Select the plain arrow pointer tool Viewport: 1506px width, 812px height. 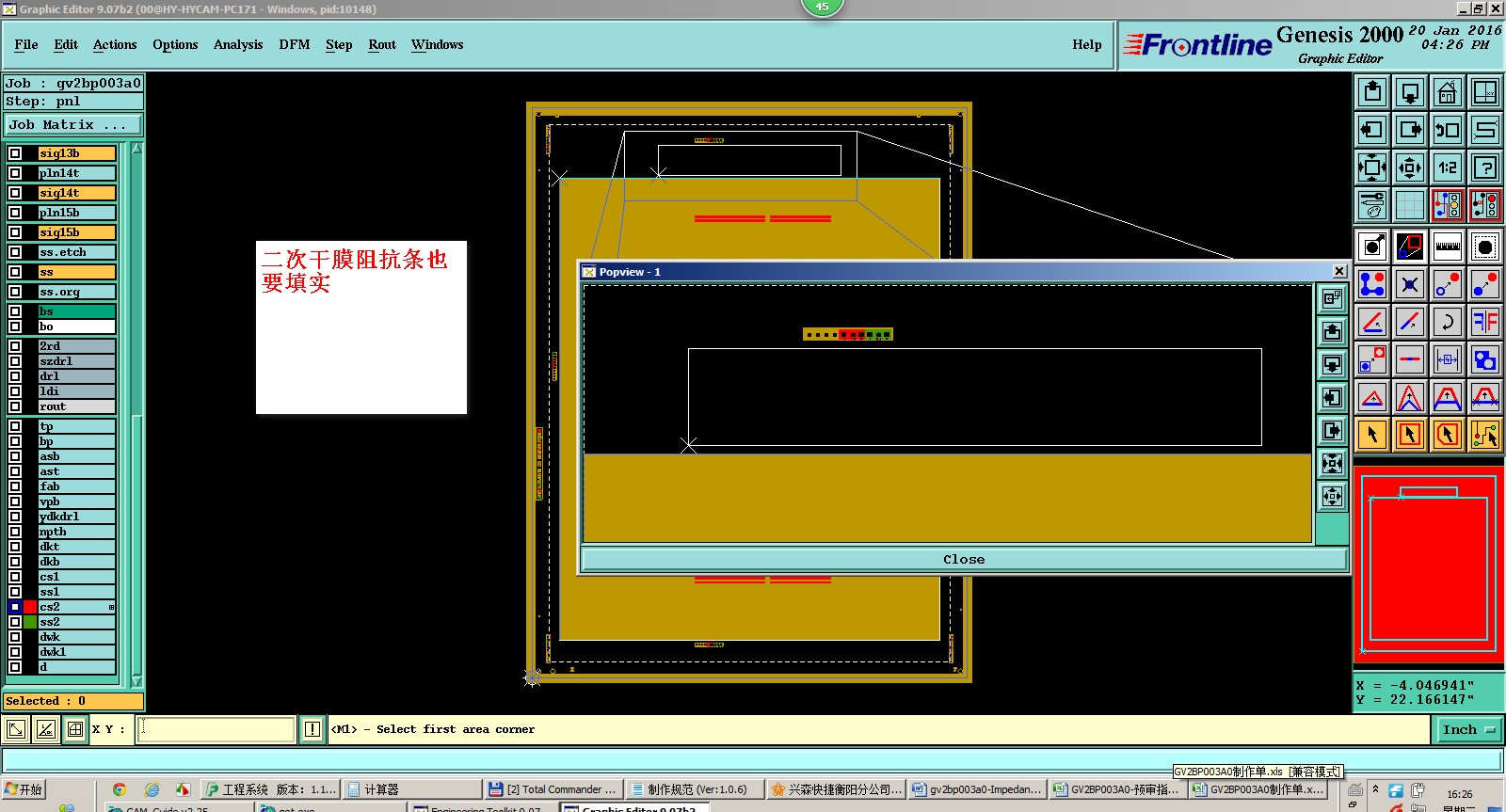1372,435
